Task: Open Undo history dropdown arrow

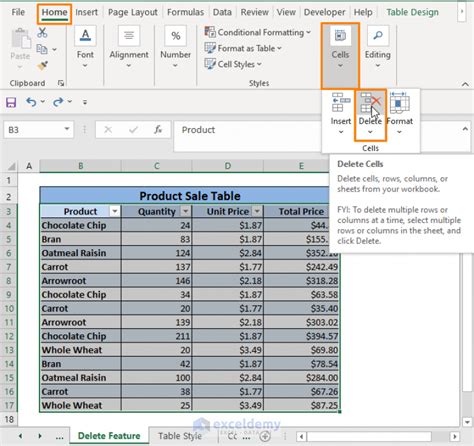Action: (43, 101)
